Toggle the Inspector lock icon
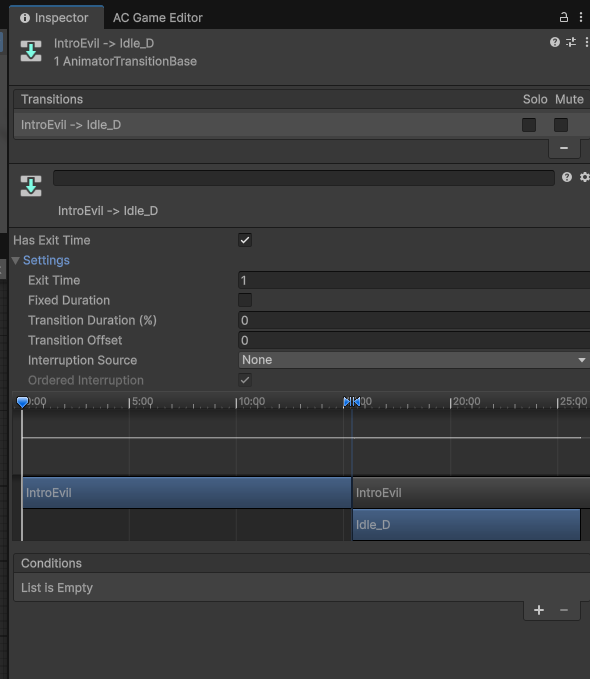Image resolution: width=590 pixels, height=679 pixels. click(x=564, y=17)
